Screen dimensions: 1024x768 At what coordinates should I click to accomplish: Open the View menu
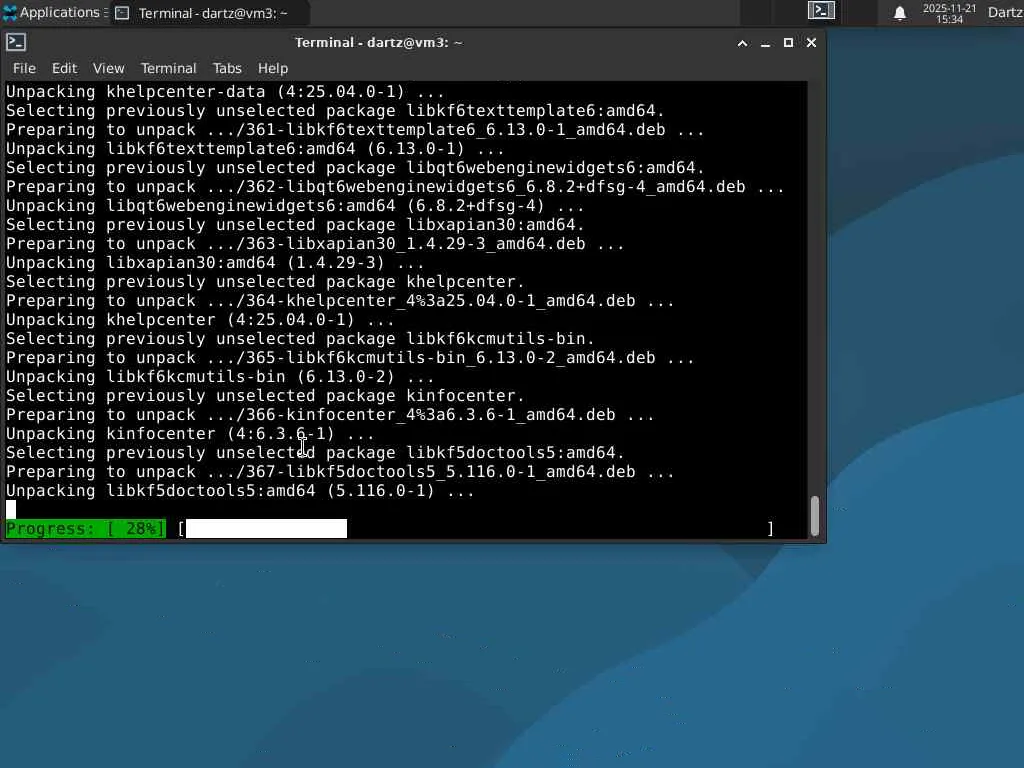(108, 68)
